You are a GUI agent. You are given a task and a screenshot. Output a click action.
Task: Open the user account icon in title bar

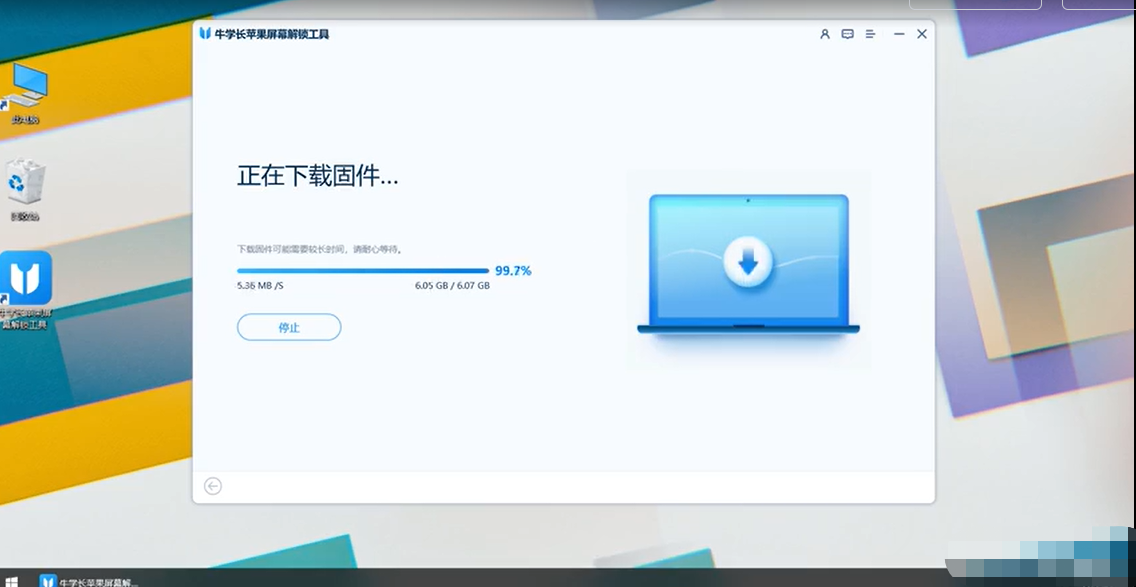point(824,34)
